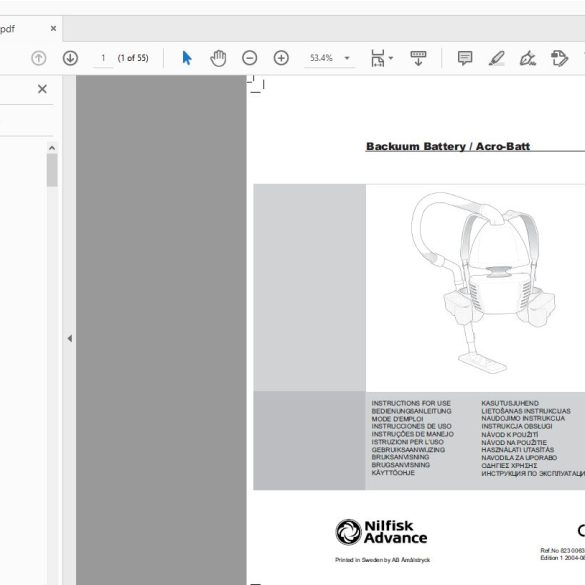Image resolution: width=585 pixels, height=585 pixels.
Task: Close the pdf document tab
Action: pos(53,28)
